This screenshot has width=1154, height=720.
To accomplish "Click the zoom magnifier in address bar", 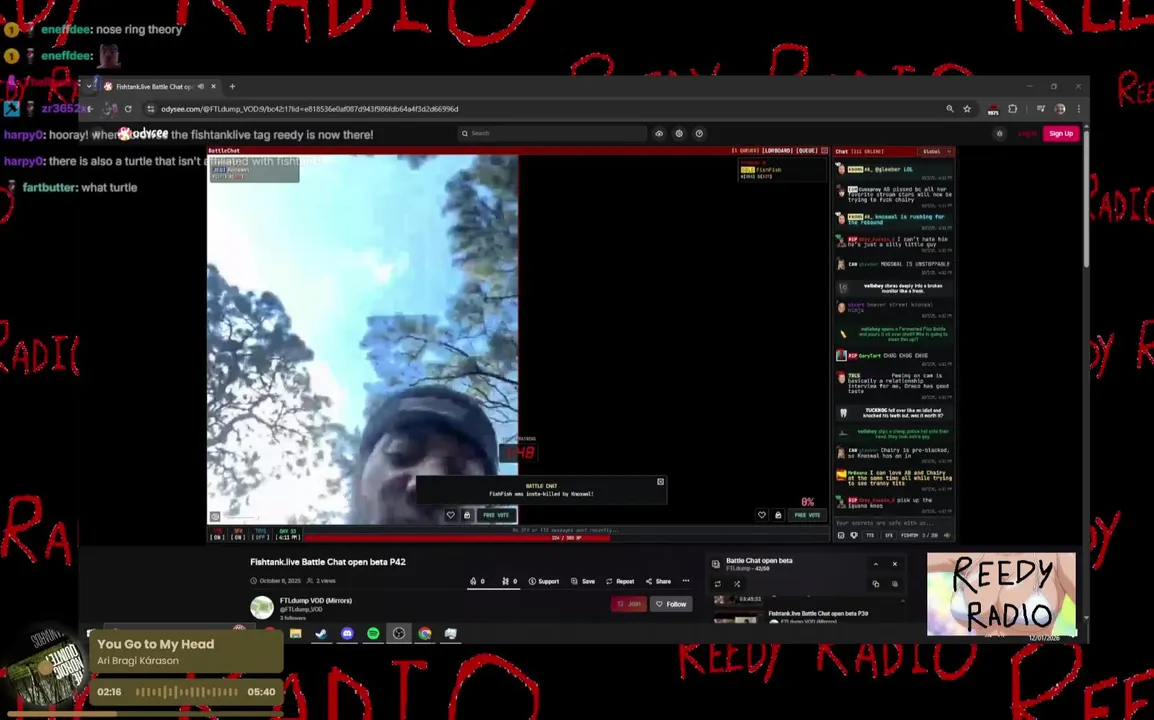I will point(950,109).
